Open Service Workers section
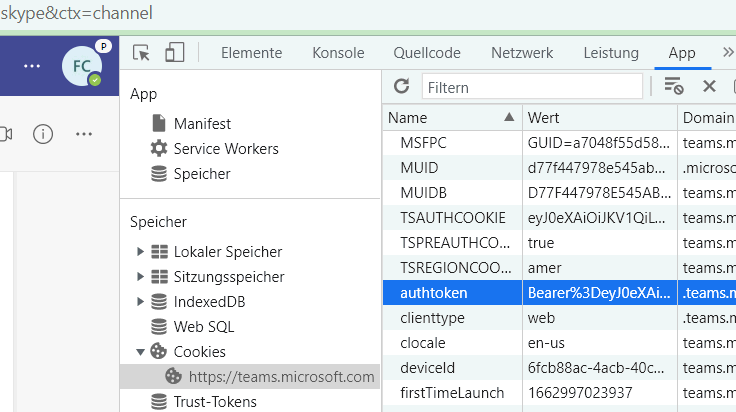Viewport: 736px width, 412px height. click(x=215, y=149)
